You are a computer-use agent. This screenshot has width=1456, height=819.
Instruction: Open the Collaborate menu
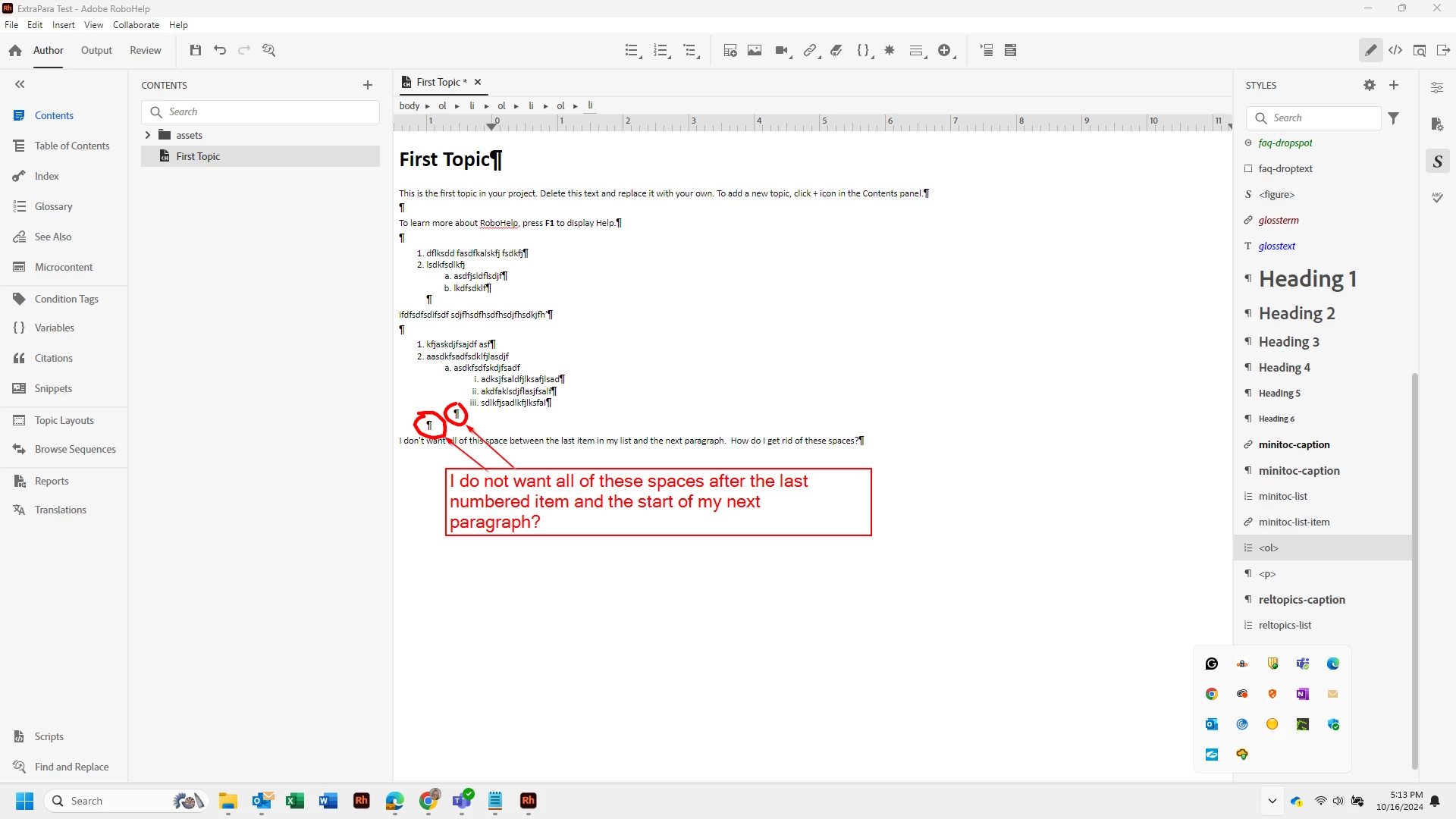(x=136, y=25)
